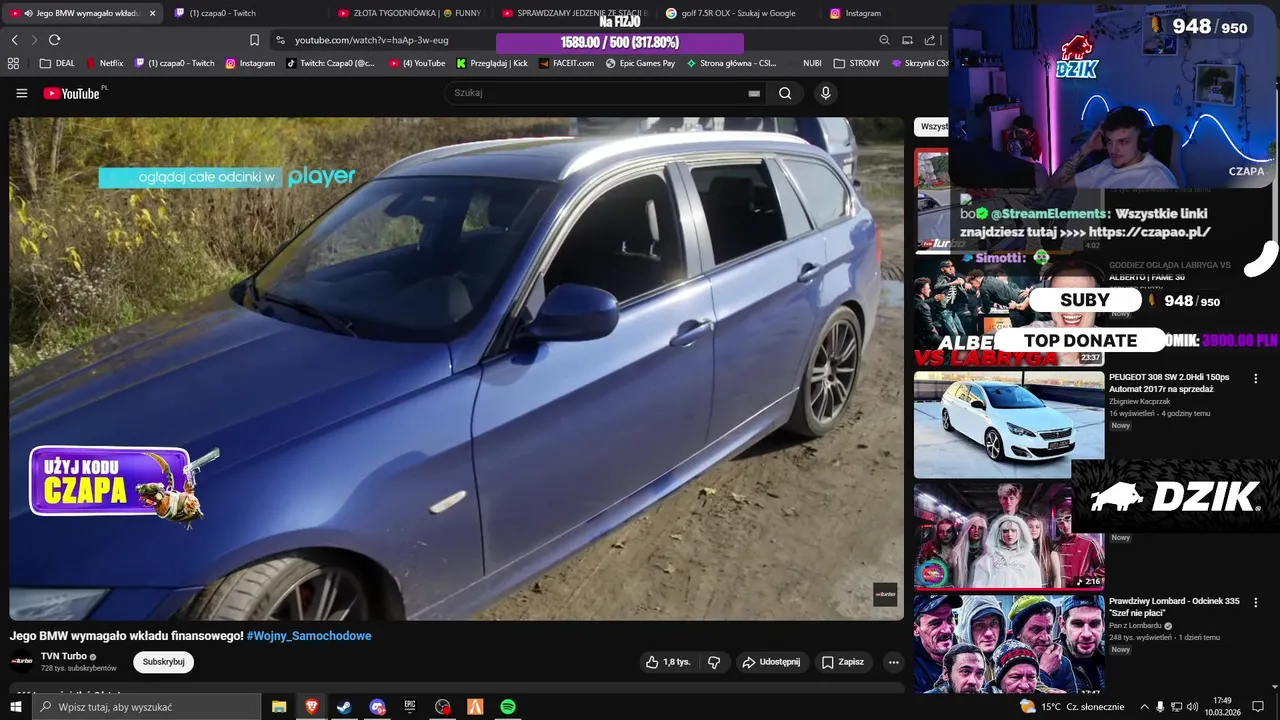This screenshot has width=1280, height=720.
Task: Go to YouTube home via logo
Action: point(73,93)
